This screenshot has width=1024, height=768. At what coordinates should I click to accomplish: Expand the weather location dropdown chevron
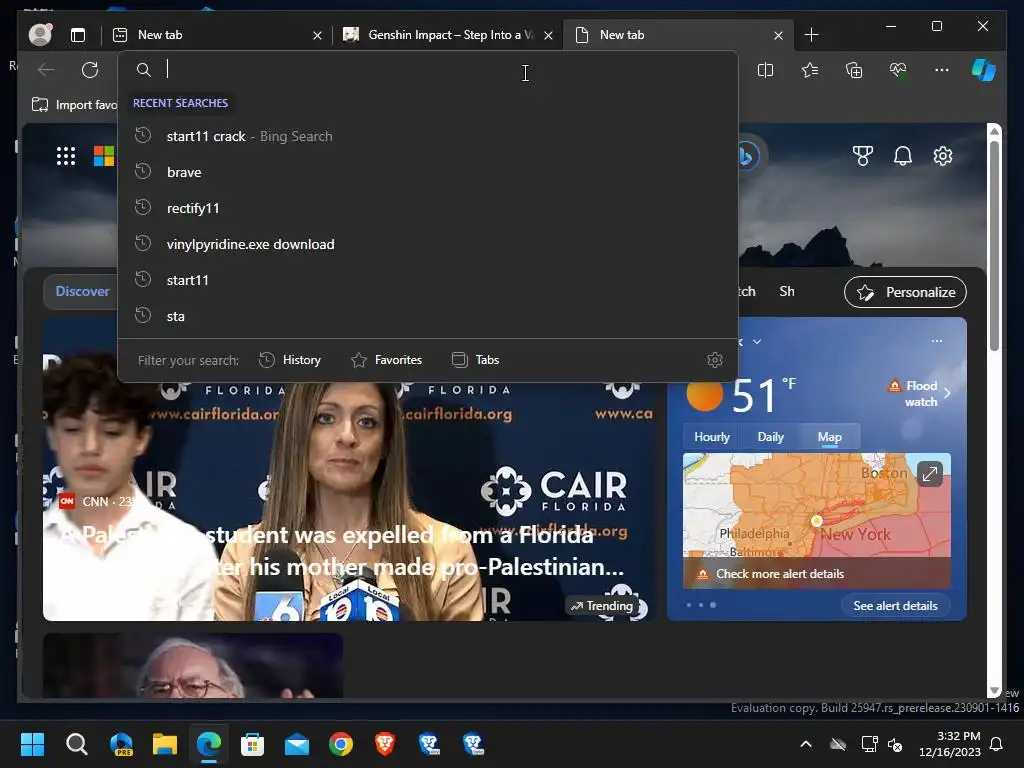(x=757, y=342)
